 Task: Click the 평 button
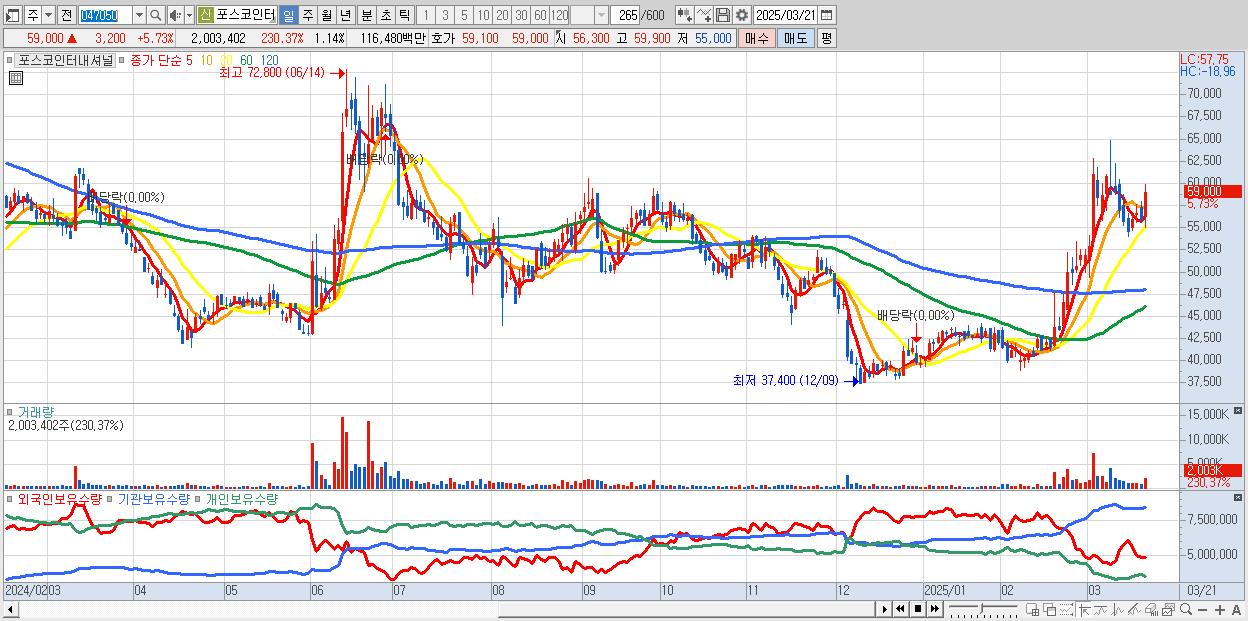(x=826, y=38)
